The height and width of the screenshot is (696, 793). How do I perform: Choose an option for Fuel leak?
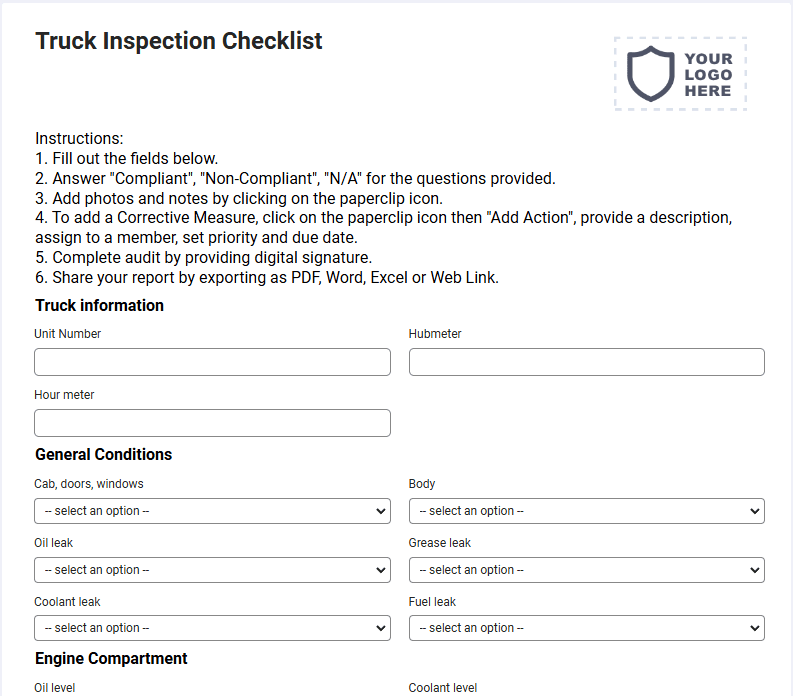point(587,628)
